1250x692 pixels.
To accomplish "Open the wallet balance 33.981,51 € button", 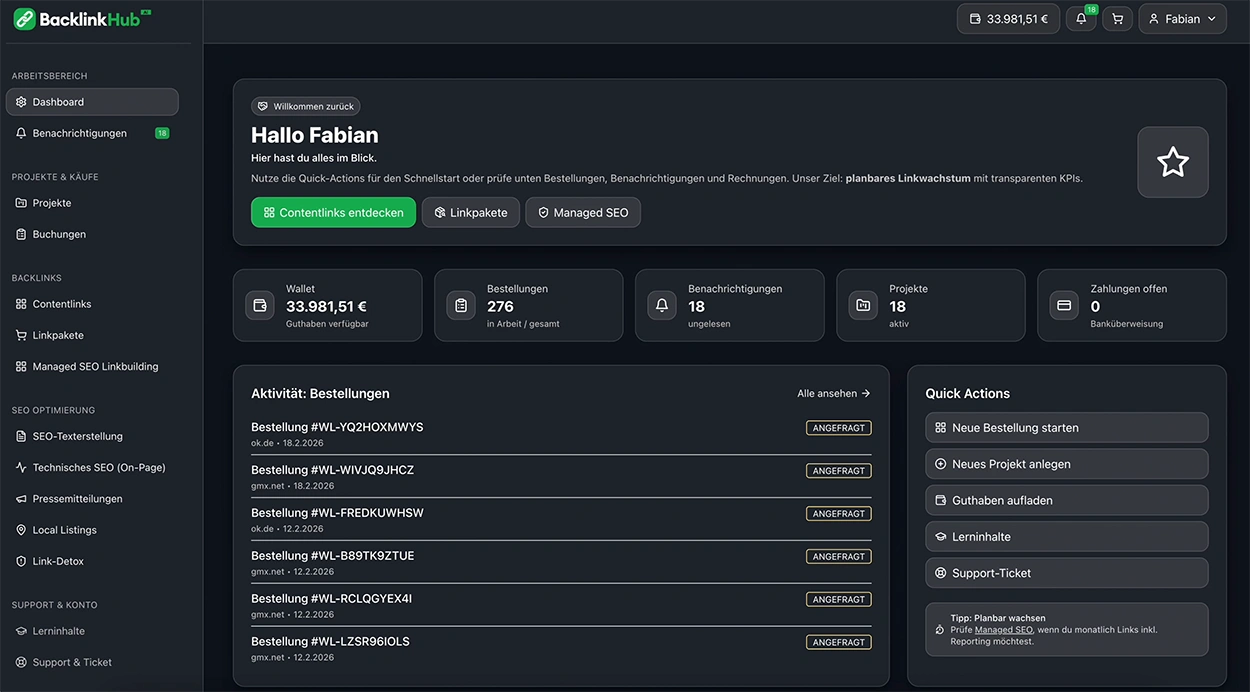I will tap(1007, 19).
